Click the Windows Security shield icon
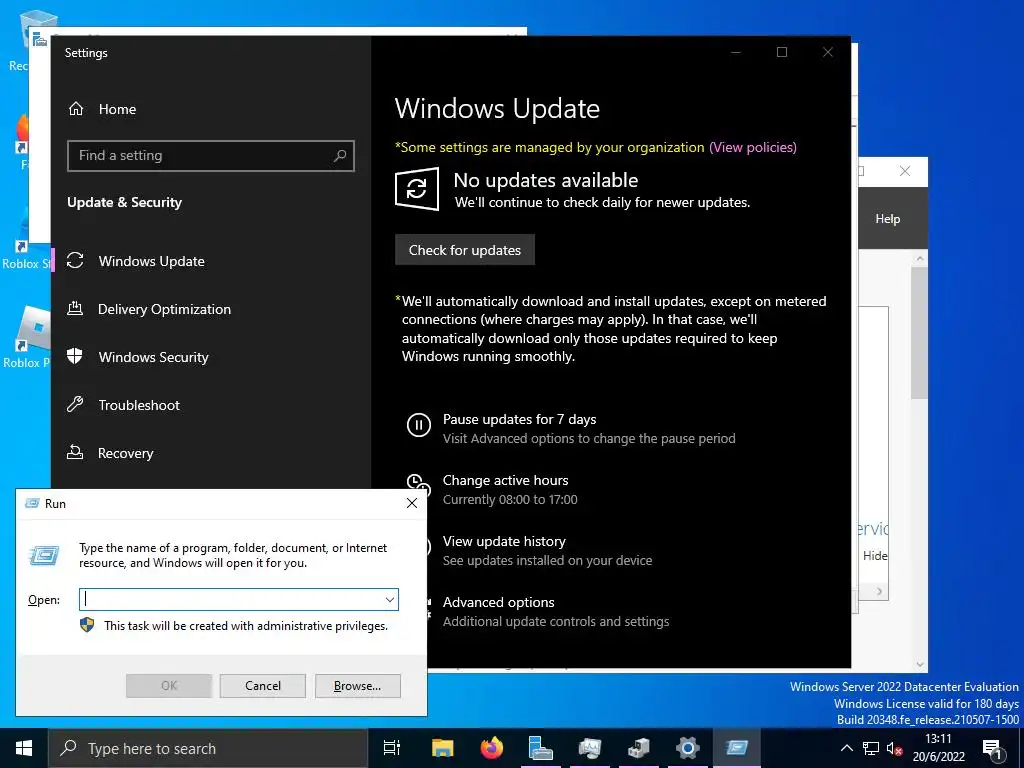This screenshot has height=768, width=1024. [x=75, y=356]
